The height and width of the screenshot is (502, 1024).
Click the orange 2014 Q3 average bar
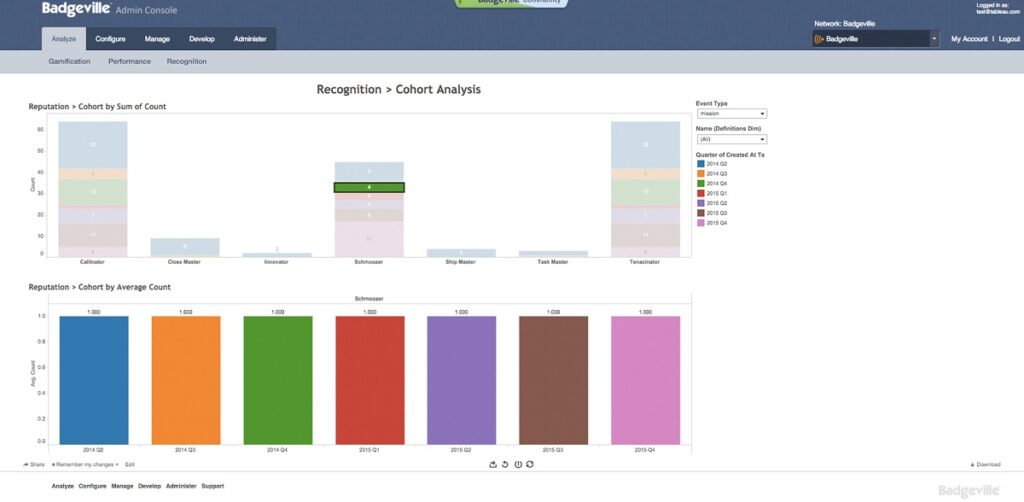tap(186, 381)
